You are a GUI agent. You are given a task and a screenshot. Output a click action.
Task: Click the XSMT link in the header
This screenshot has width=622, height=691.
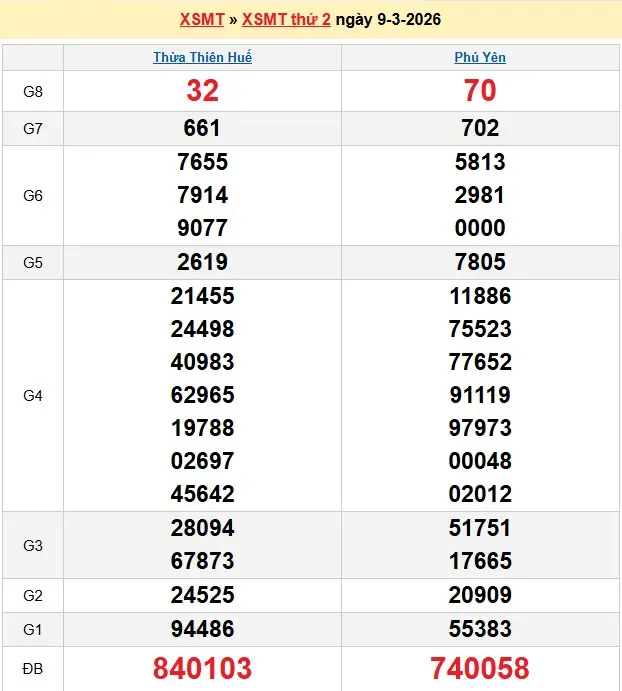coord(203,19)
